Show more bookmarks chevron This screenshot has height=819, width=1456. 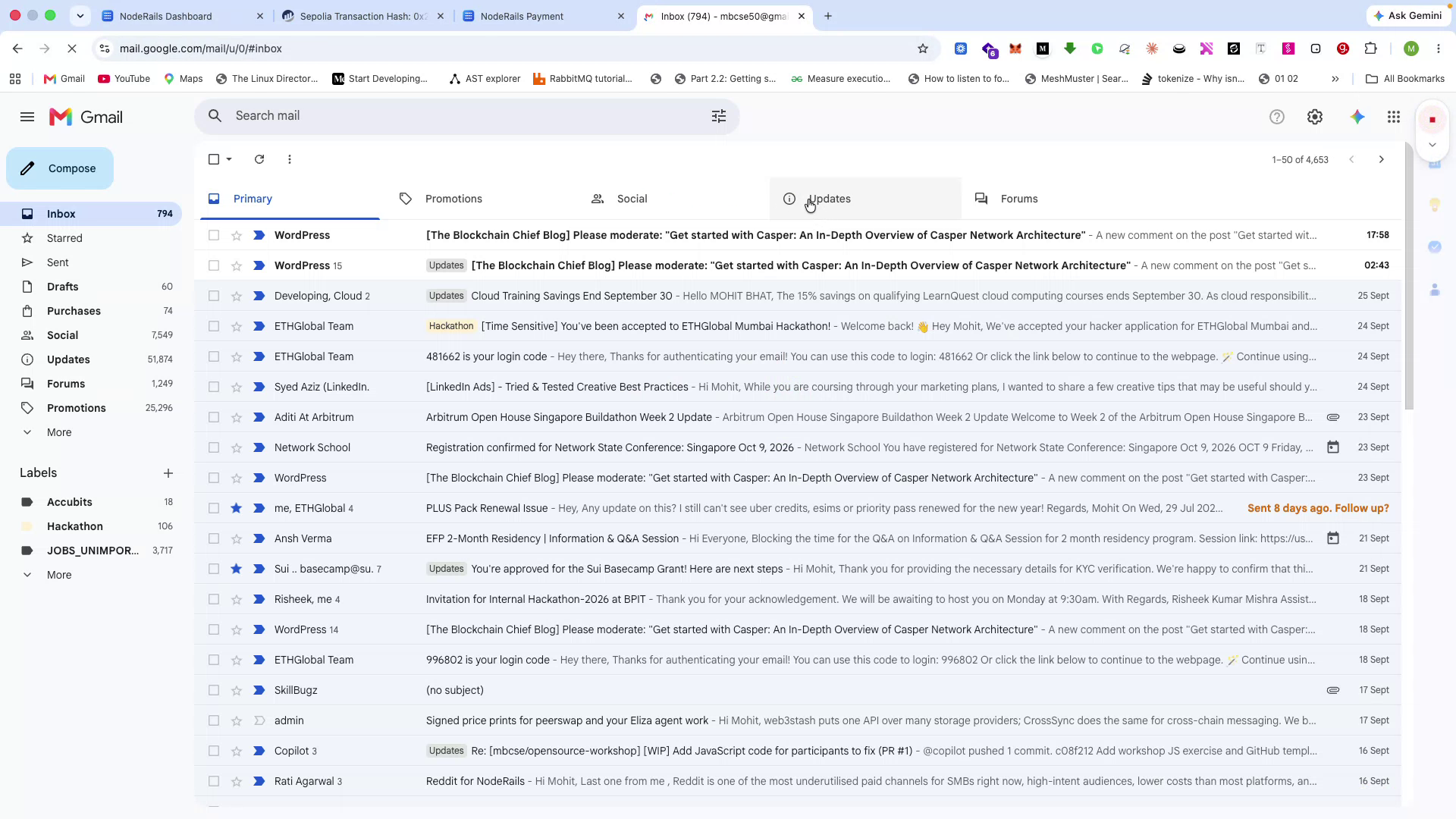[x=1335, y=79]
